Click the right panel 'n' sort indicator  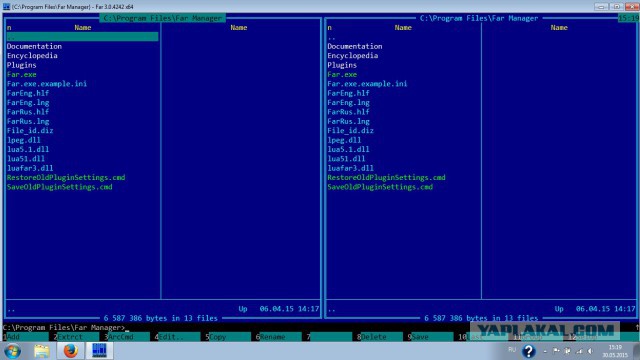[x=329, y=28]
